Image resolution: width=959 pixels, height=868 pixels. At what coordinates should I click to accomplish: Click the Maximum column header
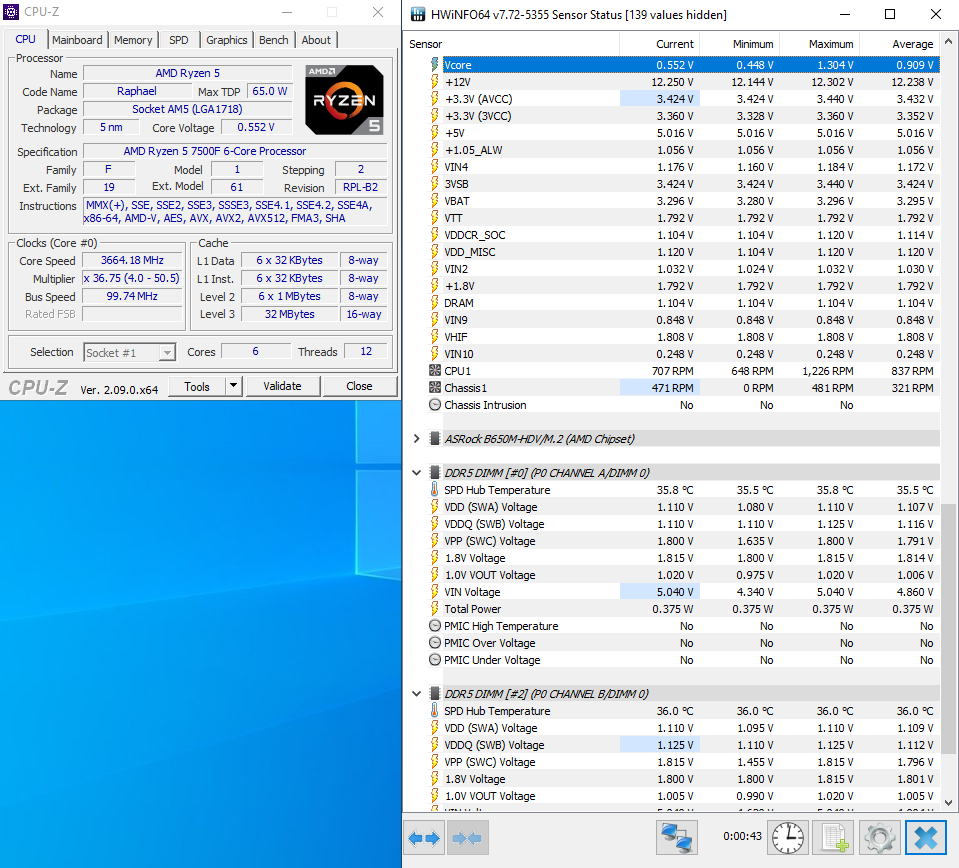pos(820,44)
